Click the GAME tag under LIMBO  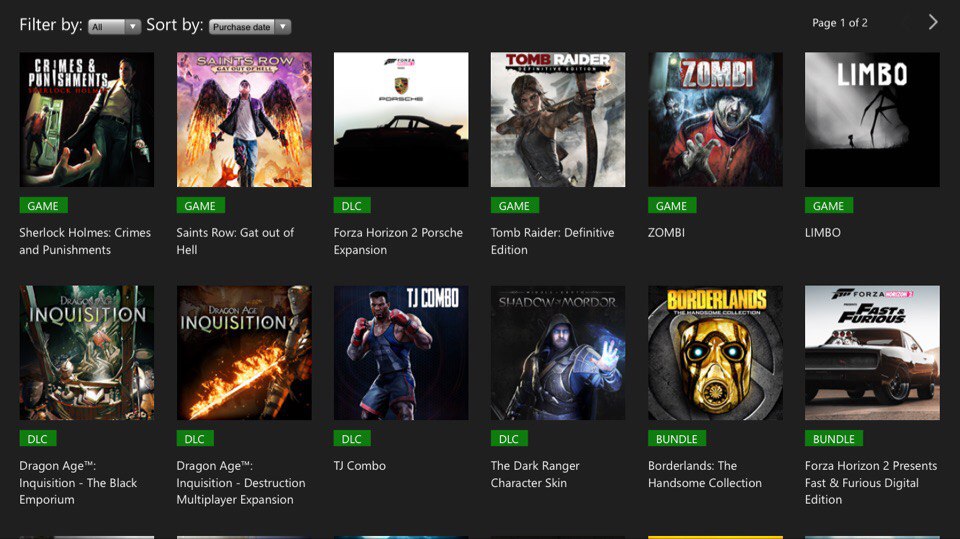[x=828, y=206]
